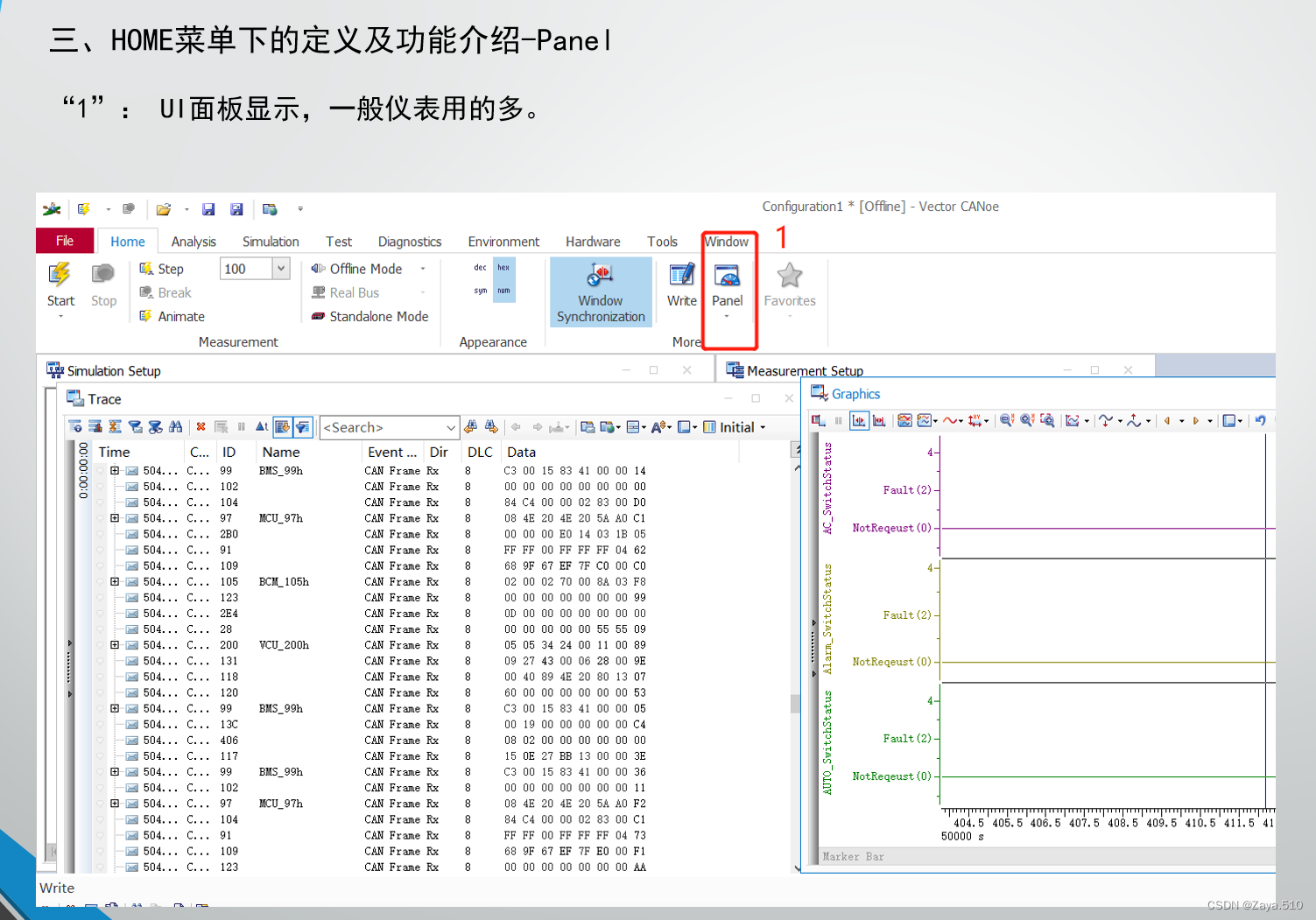Open the Hardware ribbon tab
This screenshot has height=920, width=1316.
coord(593,242)
